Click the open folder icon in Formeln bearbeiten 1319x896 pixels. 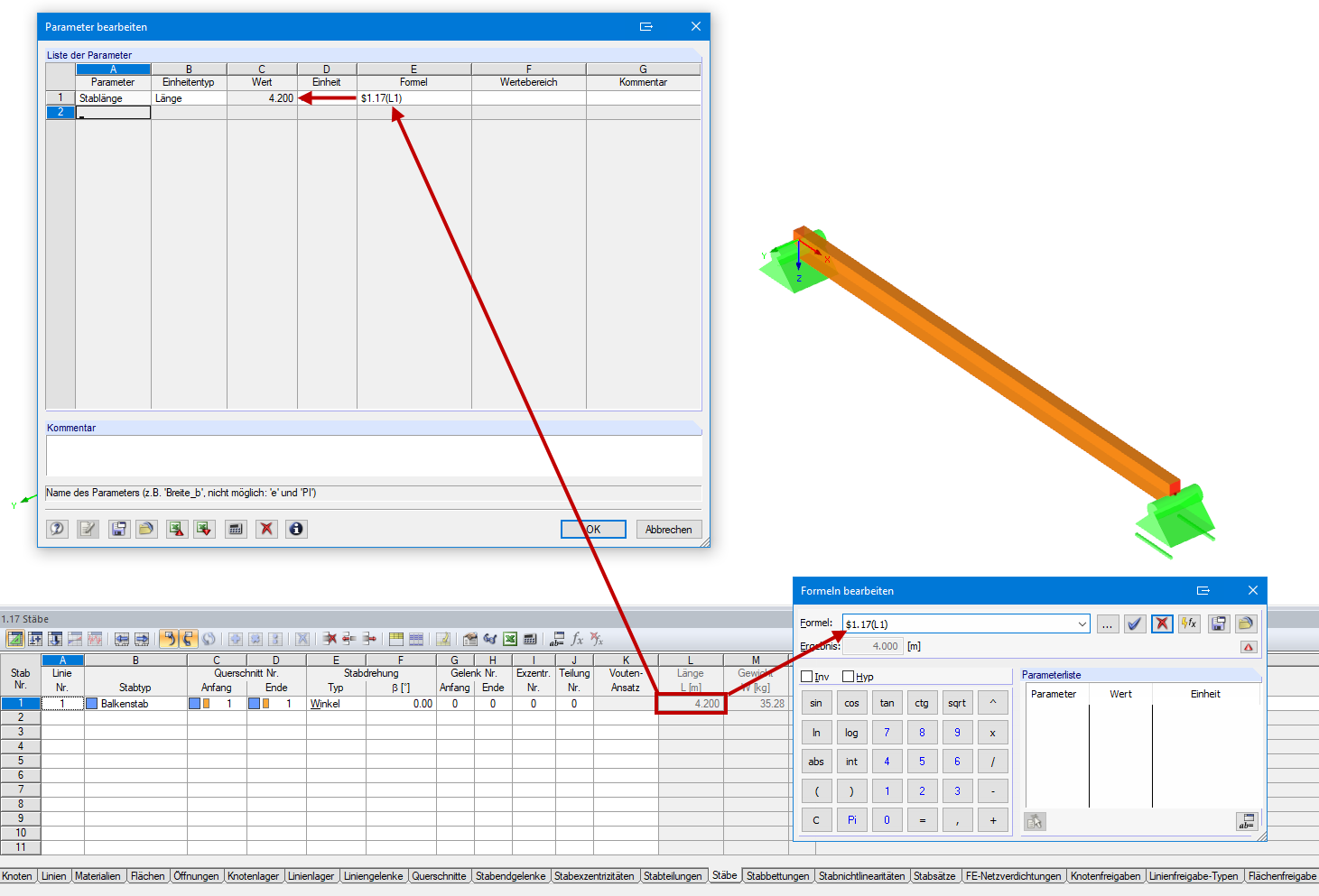coord(1246,624)
